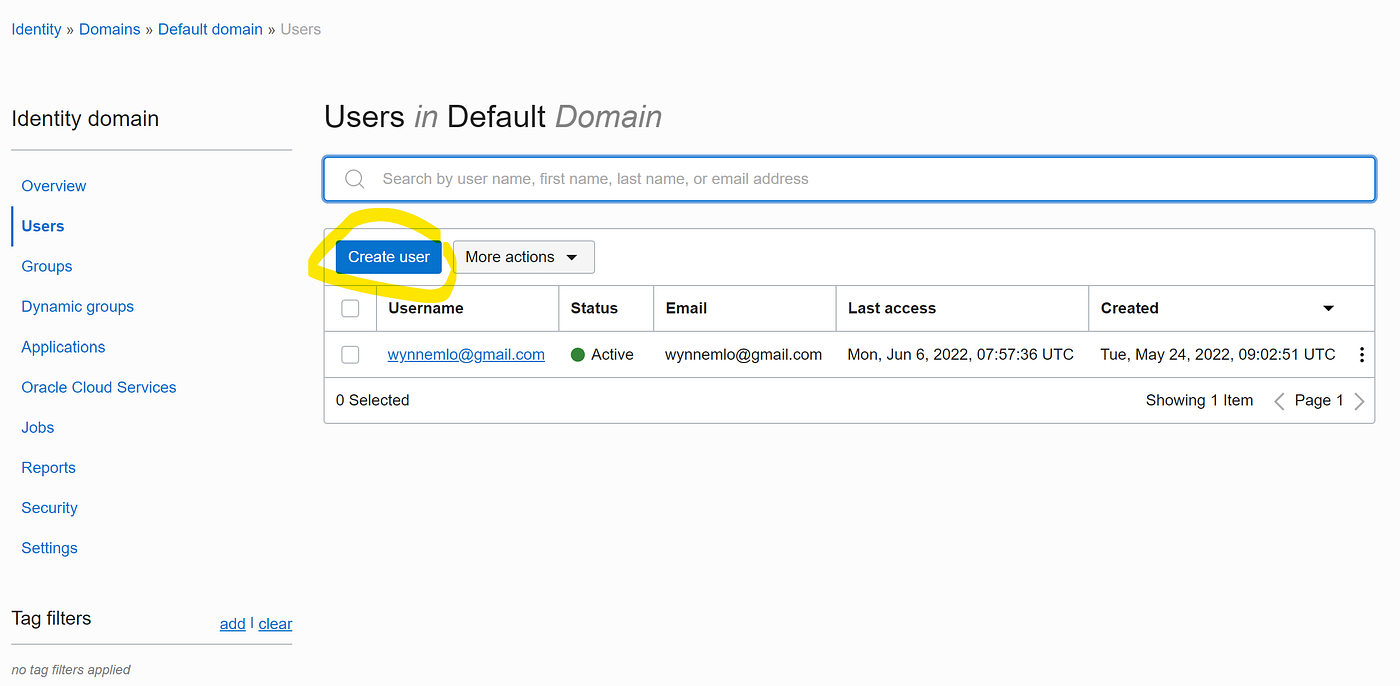
Task: Open Security in the sidebar
Action: 50,508
